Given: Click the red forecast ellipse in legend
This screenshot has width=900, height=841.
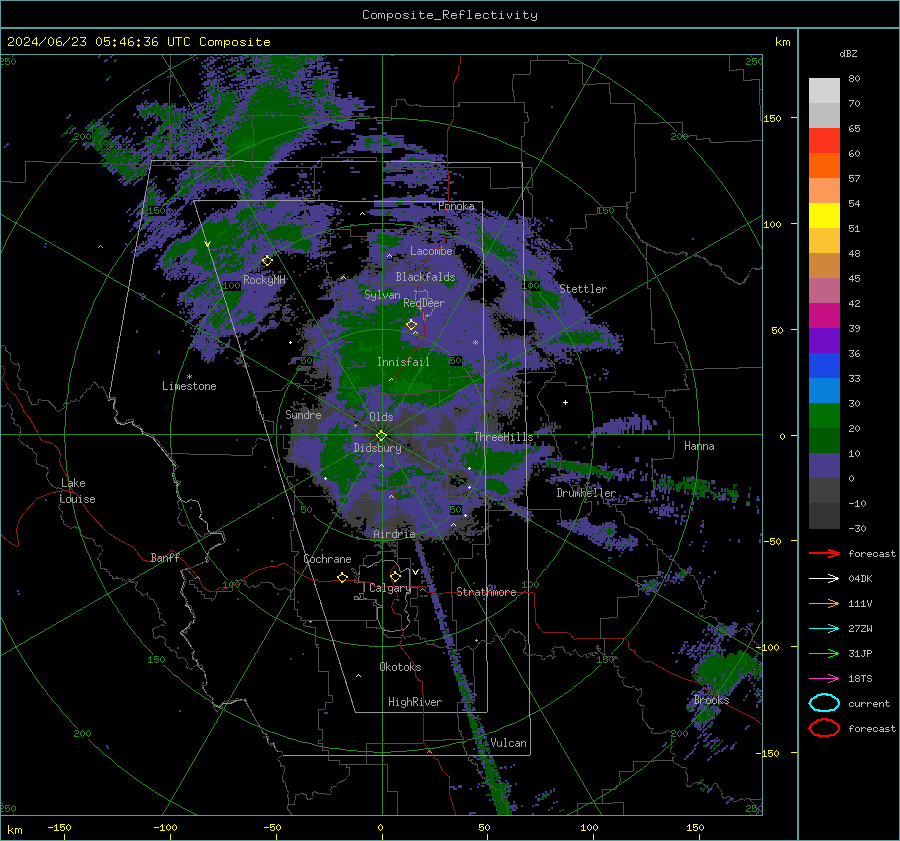Looking at the screenshot, I should click(x=824, y=728).
